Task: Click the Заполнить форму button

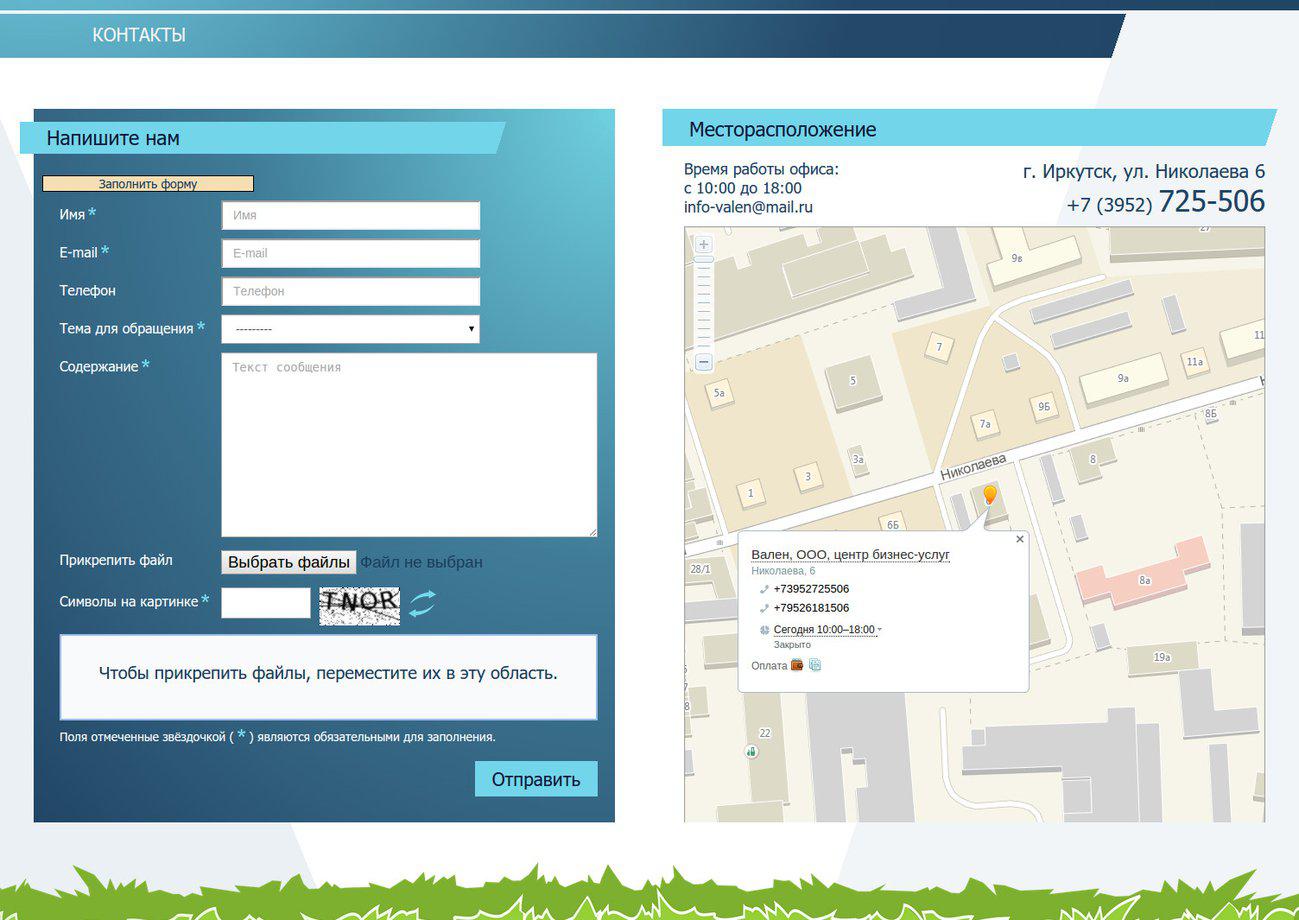Action: [148, 184]
